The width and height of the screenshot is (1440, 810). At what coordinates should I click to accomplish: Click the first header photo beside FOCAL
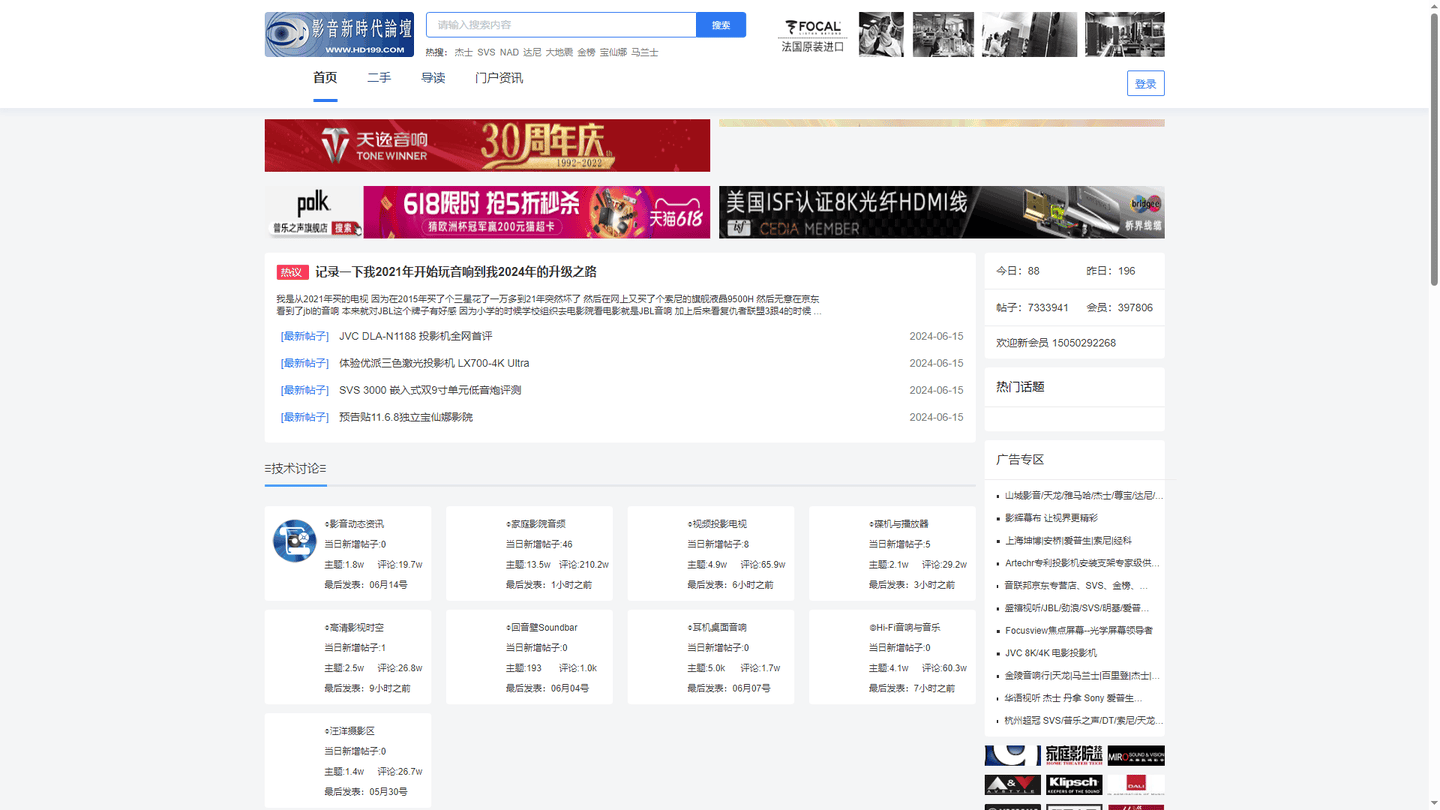coord(881,35)
